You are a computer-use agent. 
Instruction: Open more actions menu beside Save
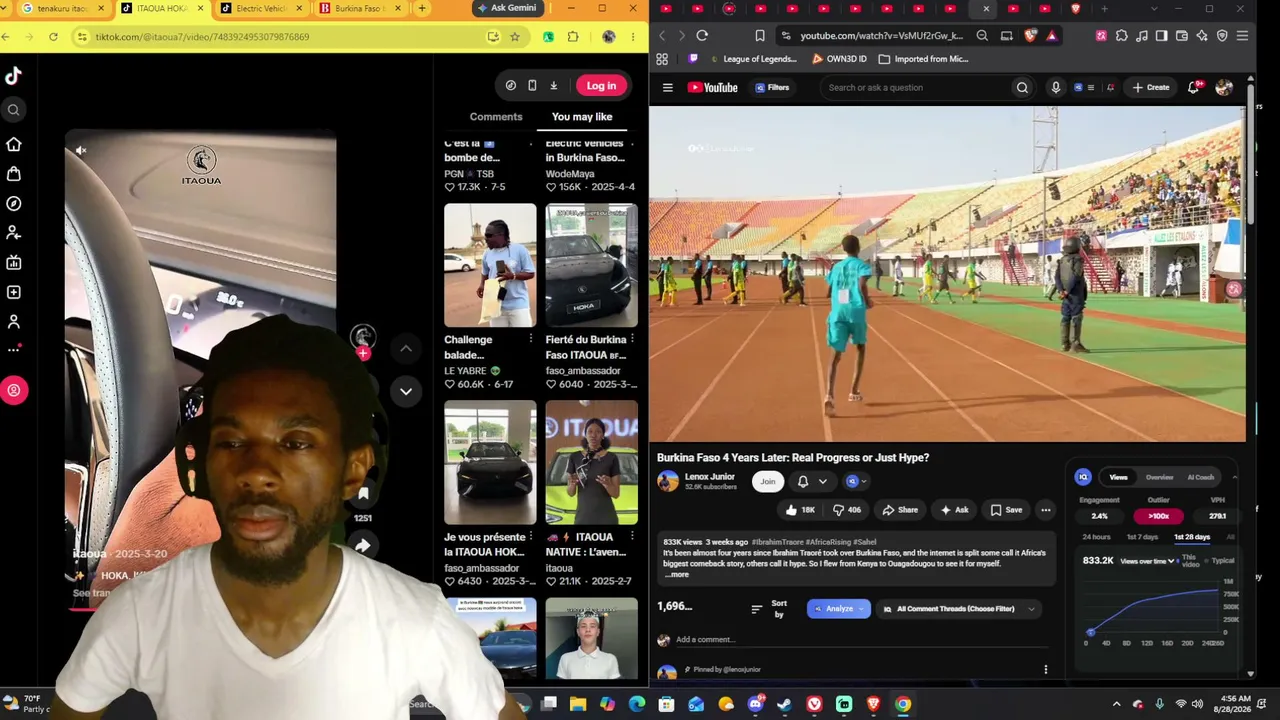[1046, 510]
